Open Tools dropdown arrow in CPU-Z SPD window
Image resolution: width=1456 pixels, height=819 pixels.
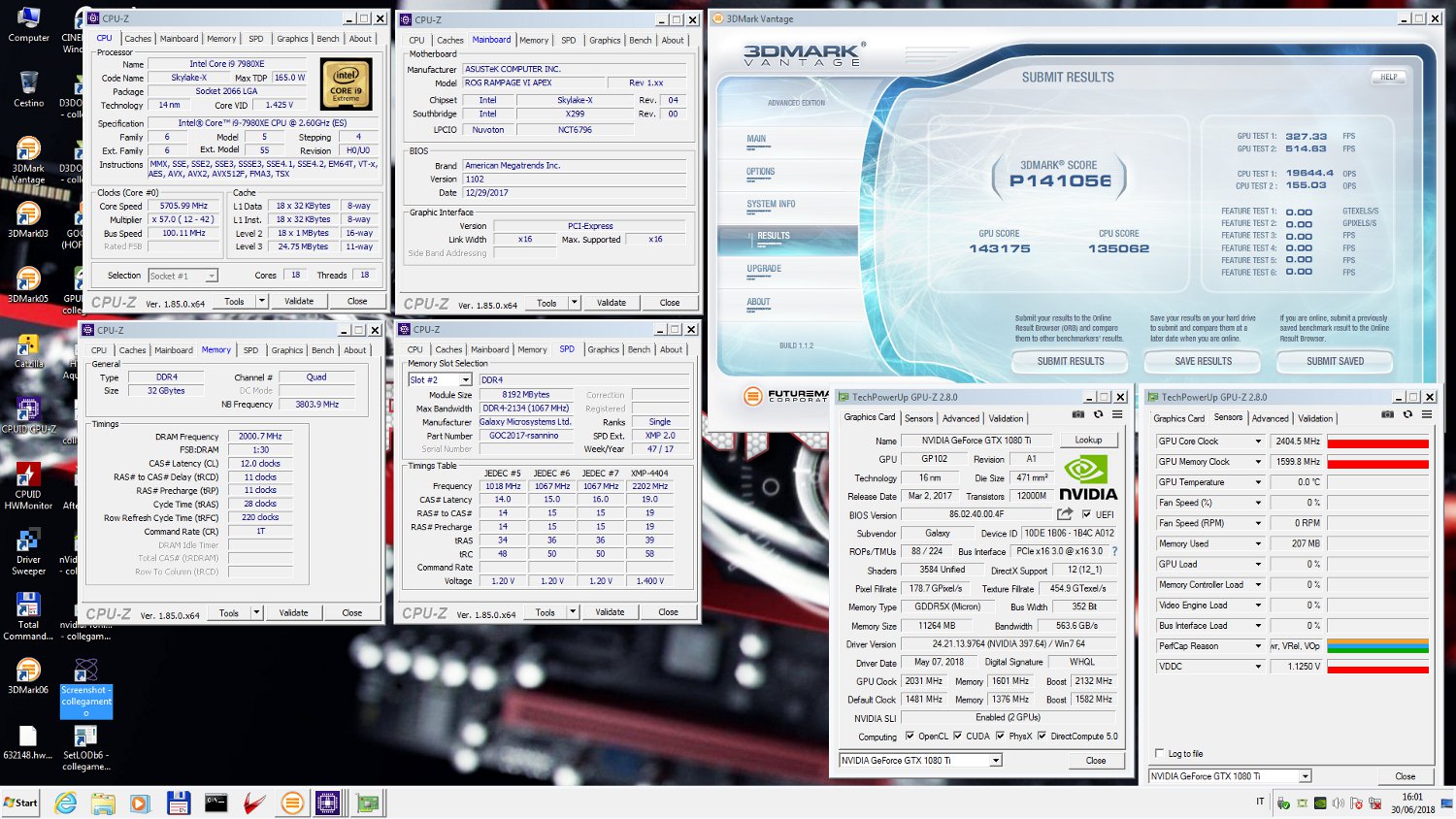[573, 612]
